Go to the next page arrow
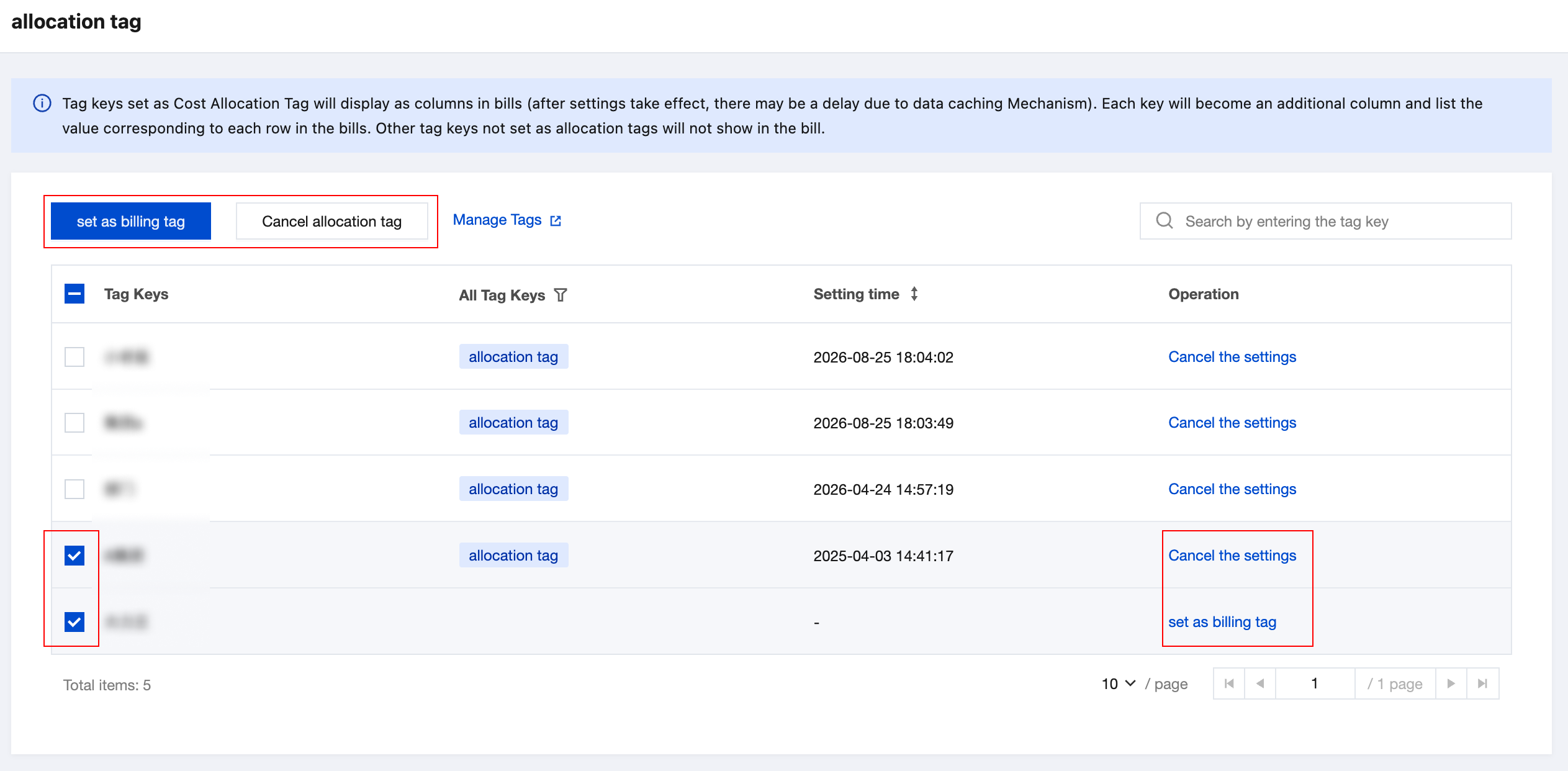The width and height of the screenshot is (1568, 771). 1451,683
